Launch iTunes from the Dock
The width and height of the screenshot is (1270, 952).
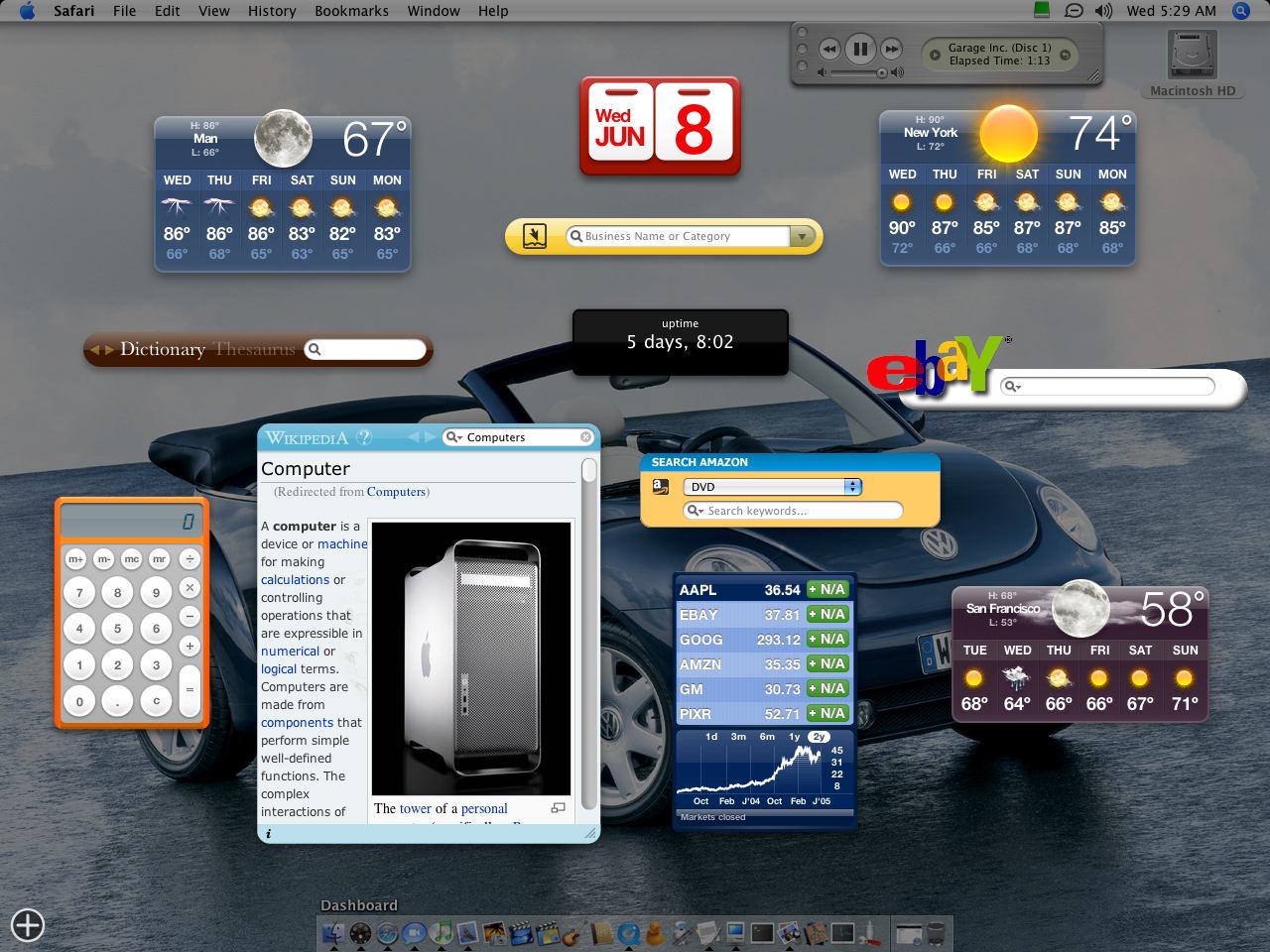(x=442, y=933)
